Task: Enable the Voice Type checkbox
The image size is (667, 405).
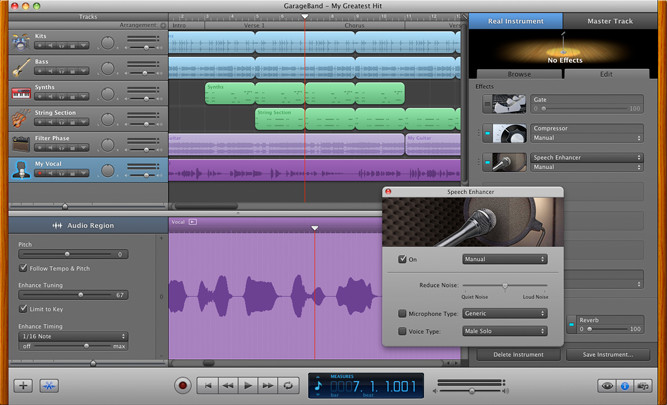Action: pos(402,331)
